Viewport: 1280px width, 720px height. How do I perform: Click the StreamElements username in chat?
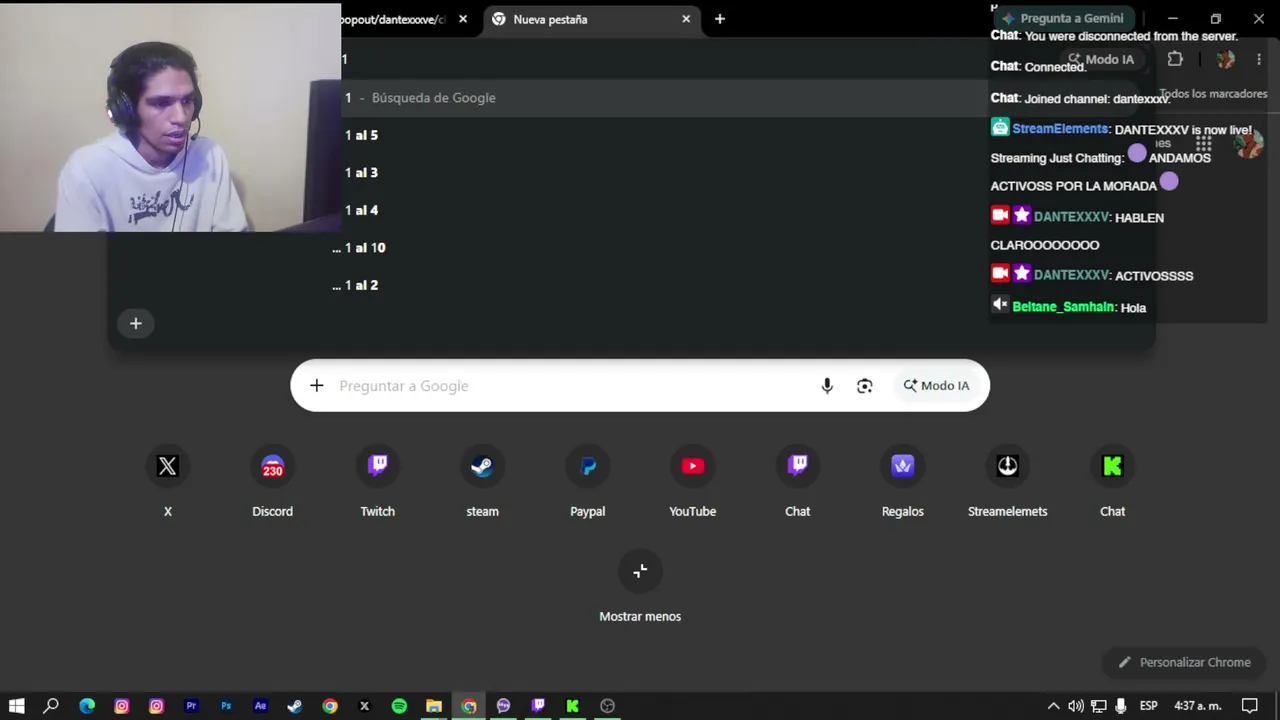1060,129
